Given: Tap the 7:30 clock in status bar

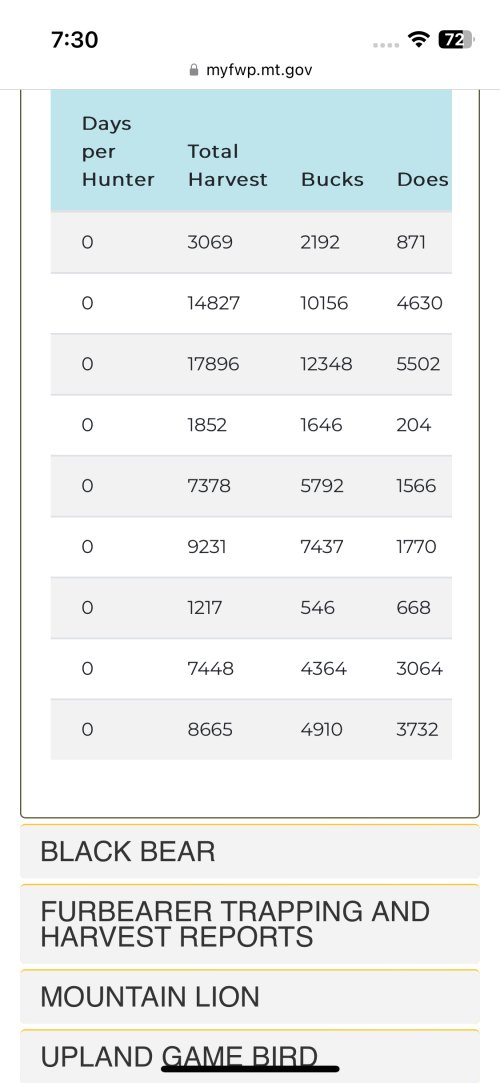Looking at the screenshot, I should pyautogui.click(x=75, y=39).
